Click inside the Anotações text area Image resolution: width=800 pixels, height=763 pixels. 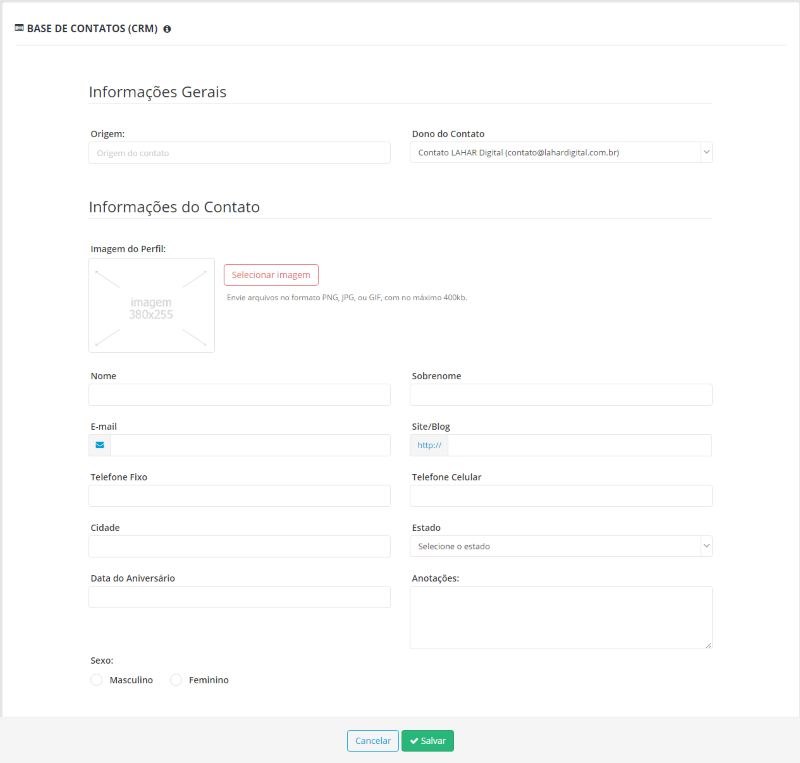click(561, 618)
